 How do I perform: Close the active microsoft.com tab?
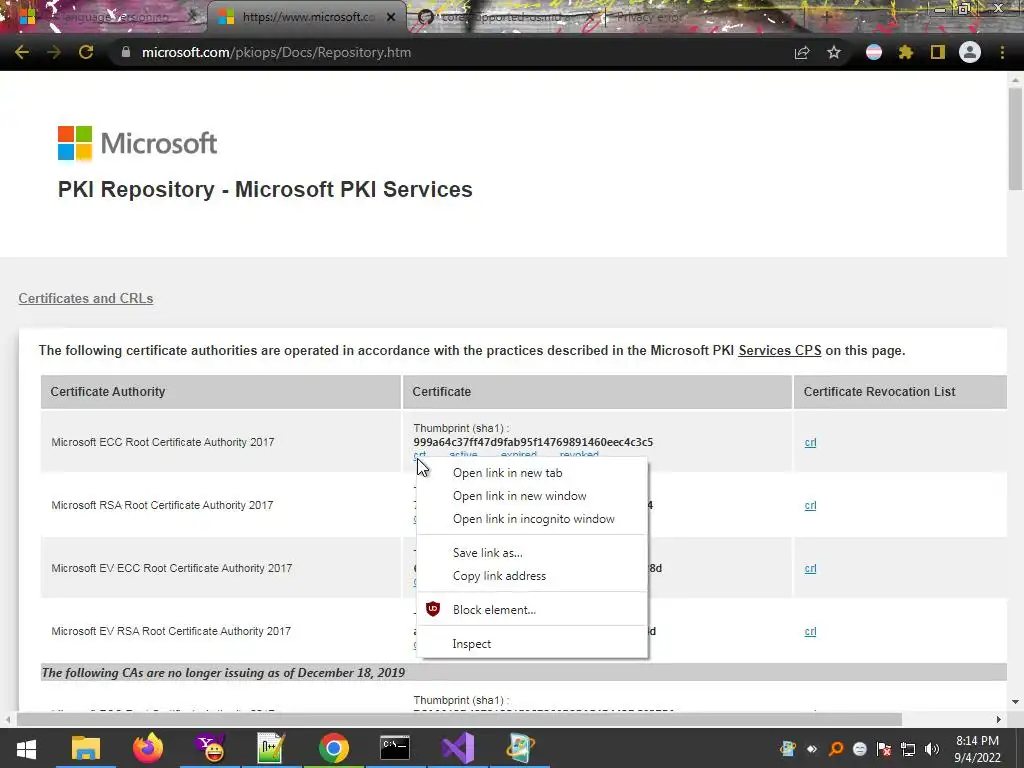coord(391,17)
